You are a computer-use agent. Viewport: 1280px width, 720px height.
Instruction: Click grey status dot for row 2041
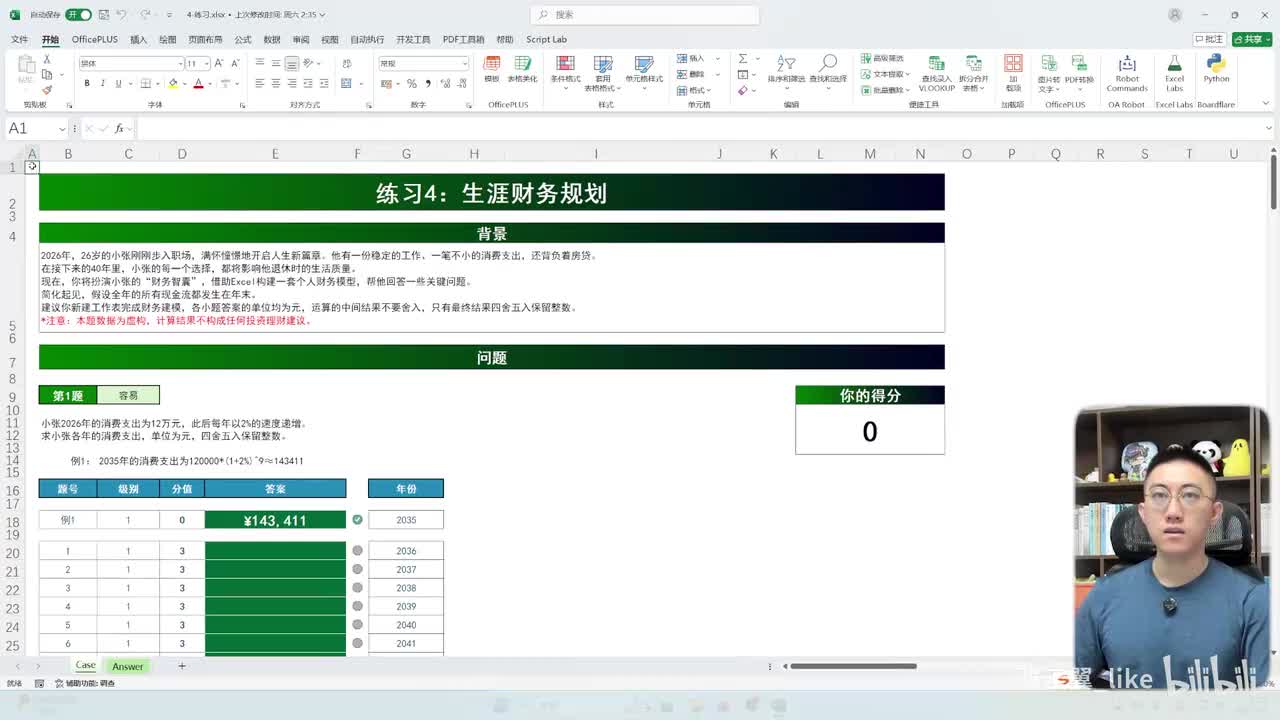click(x=357, y=643)
